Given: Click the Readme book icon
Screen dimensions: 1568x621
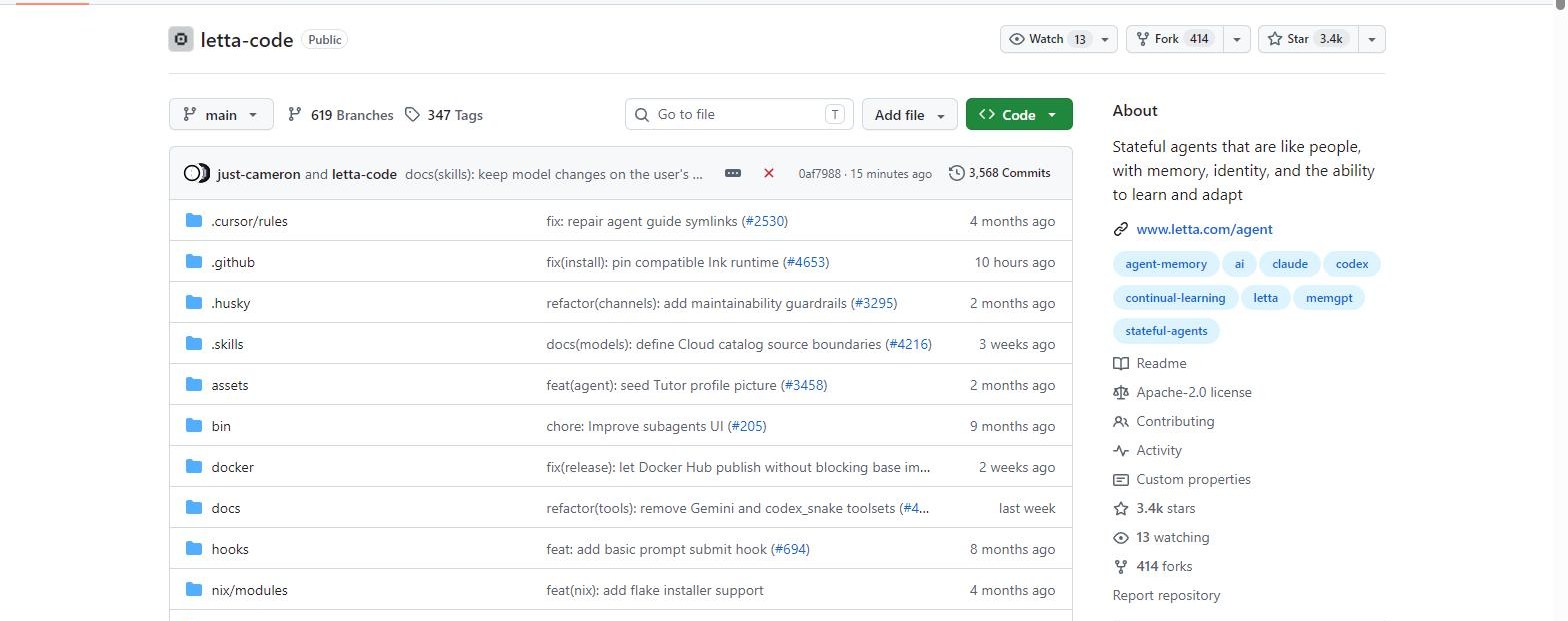Looking at the screenshot, I should 1121,363.
